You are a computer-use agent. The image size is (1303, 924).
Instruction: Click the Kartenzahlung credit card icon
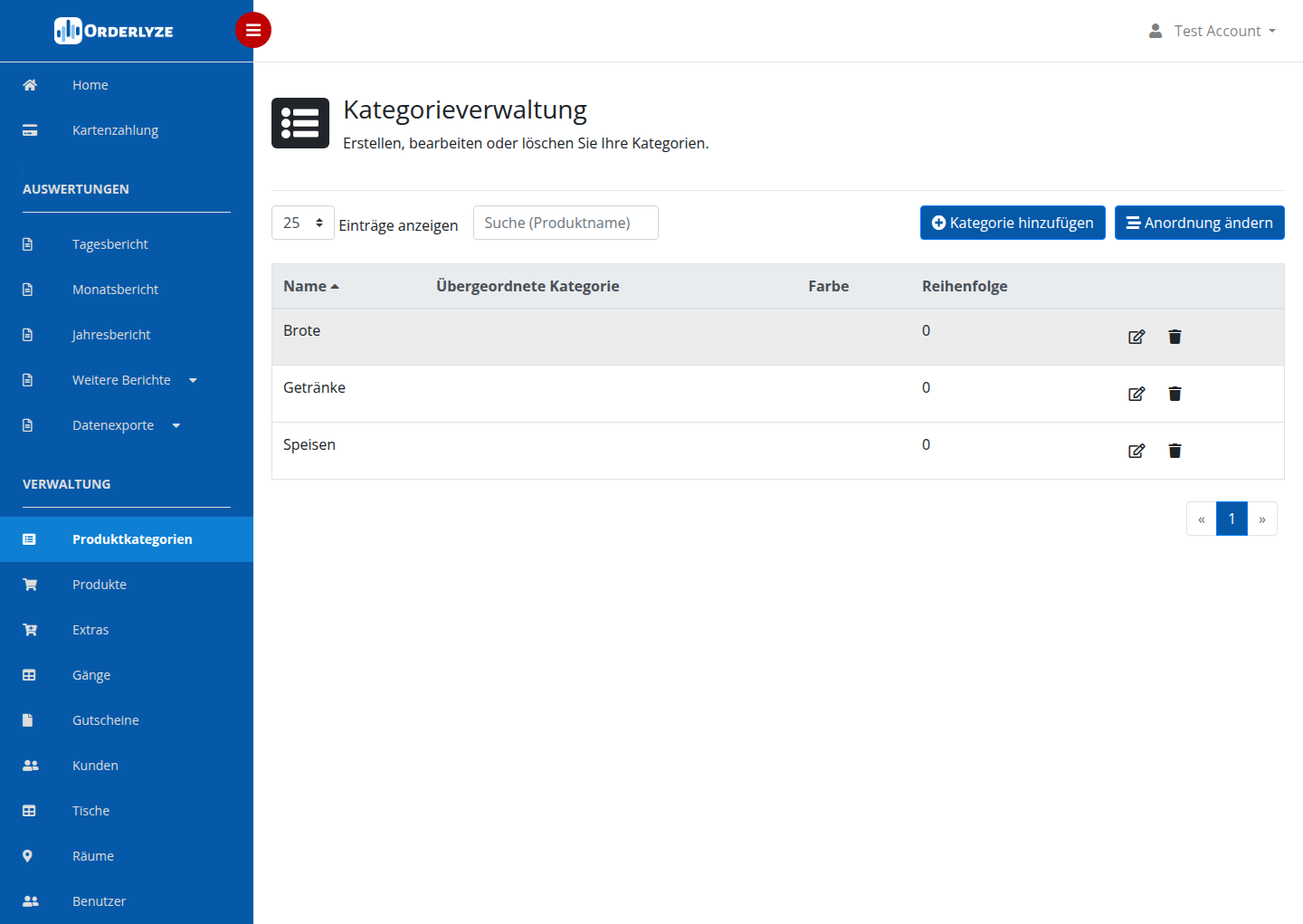coord(30,130)
